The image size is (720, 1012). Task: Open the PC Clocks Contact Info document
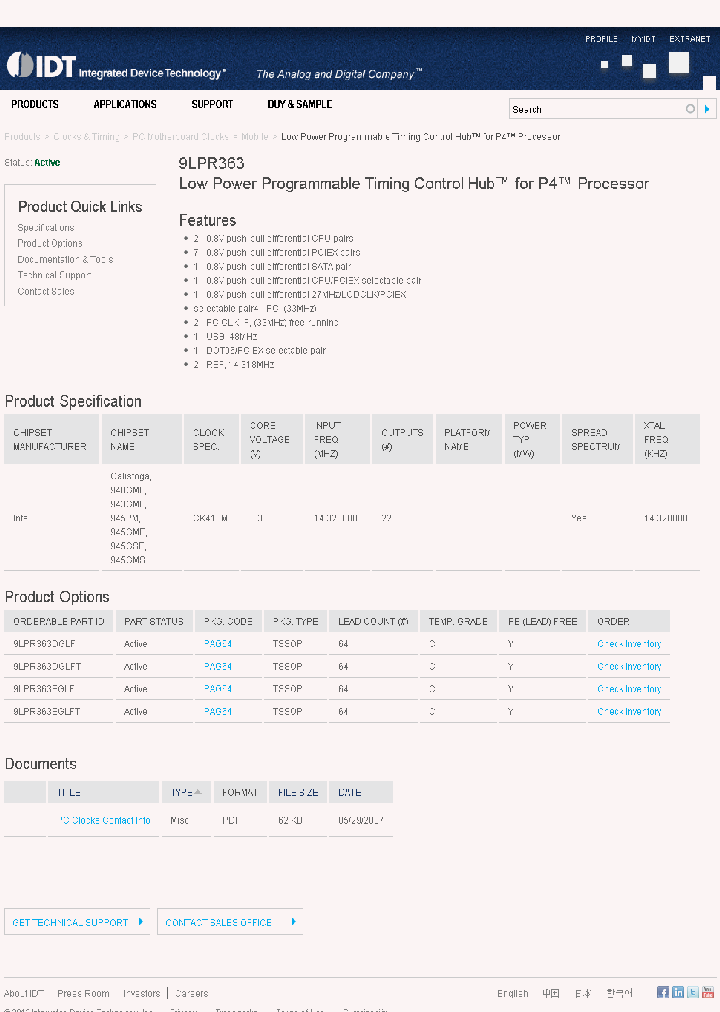click(x=105, y=820)
